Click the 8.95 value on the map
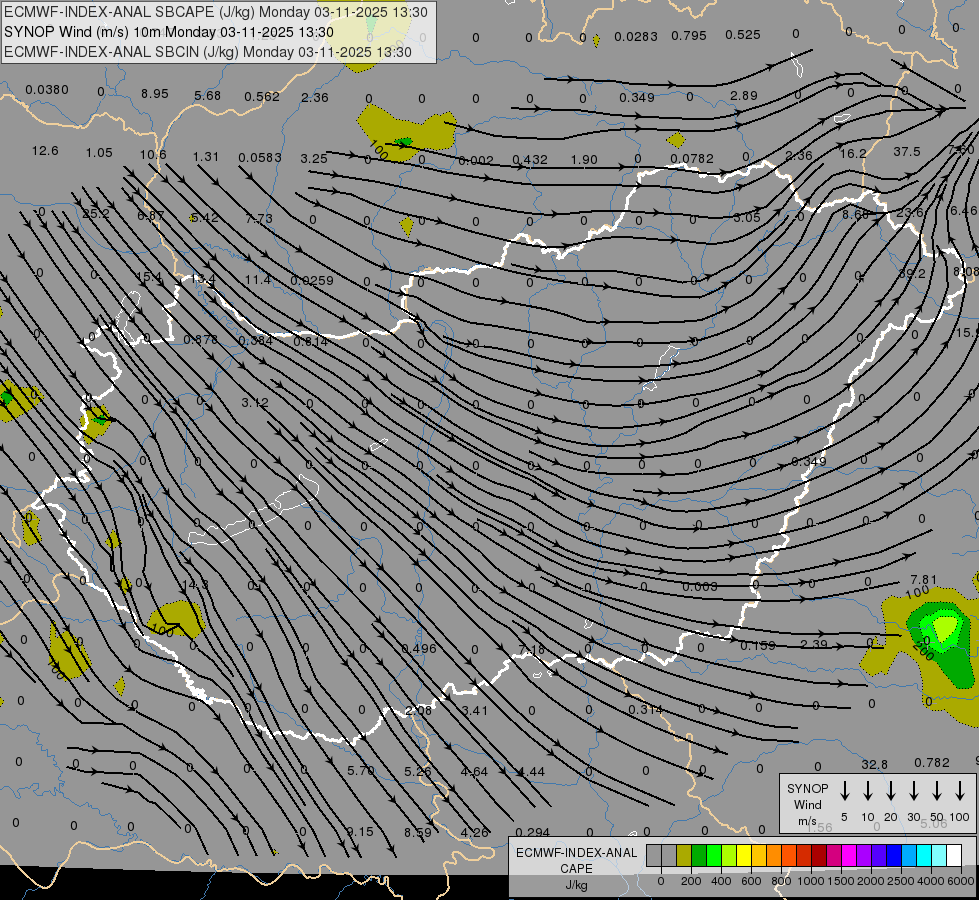This screenshot has width=979, height=900. pos(154,94)
